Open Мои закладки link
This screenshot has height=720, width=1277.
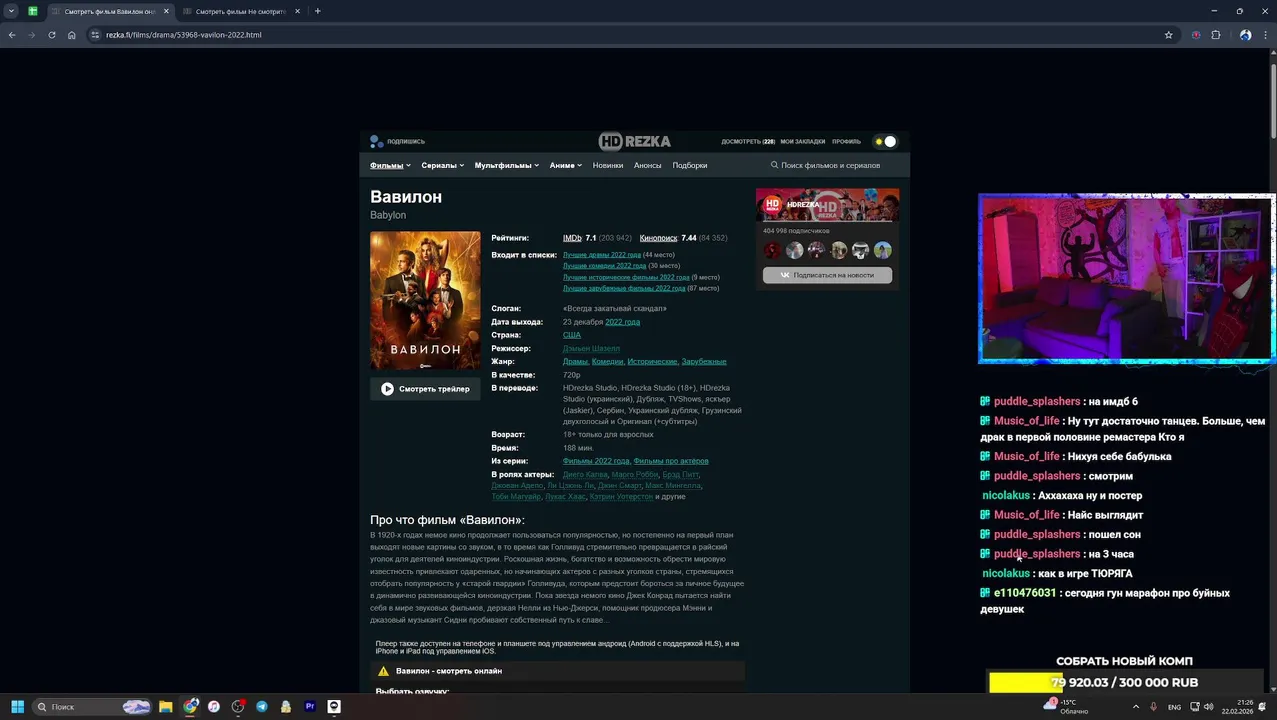coord(803,141)
